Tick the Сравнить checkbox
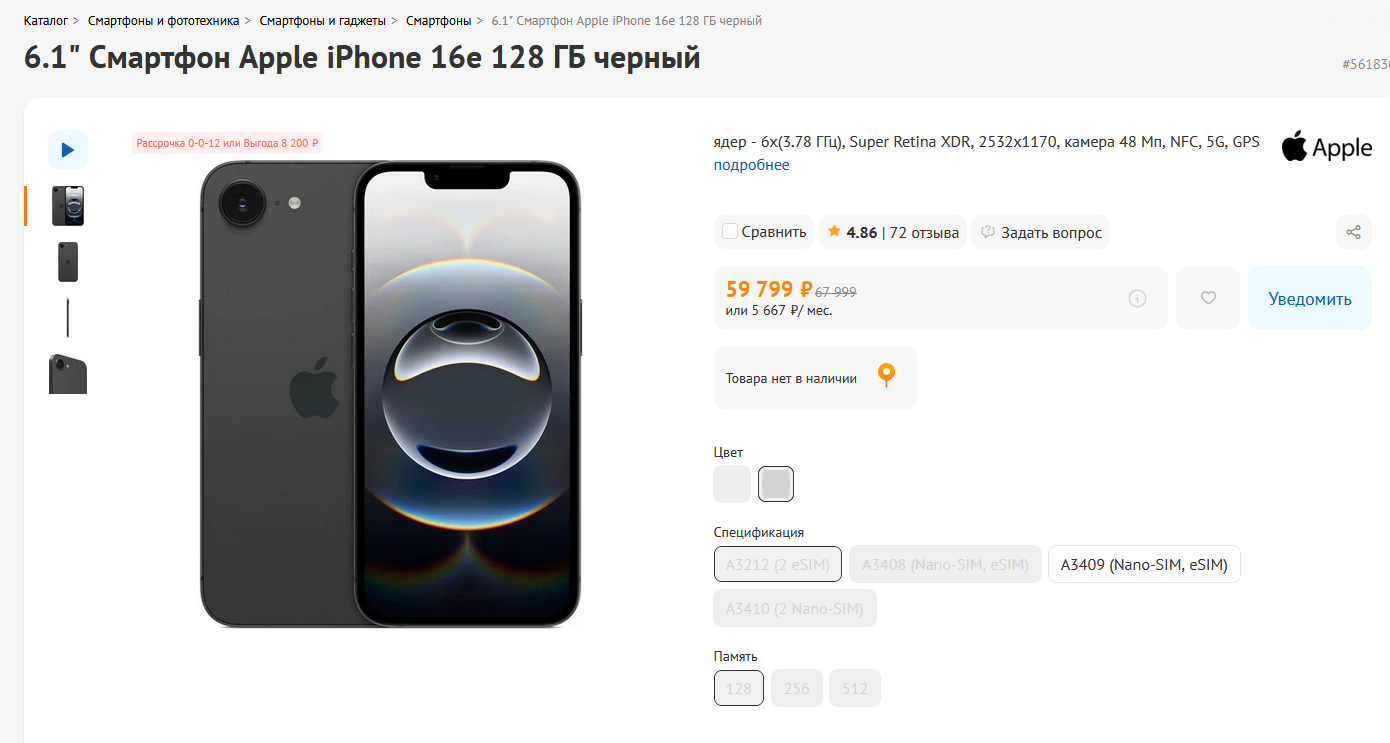This screenshot has width=1390, height=743. point(730,232)
